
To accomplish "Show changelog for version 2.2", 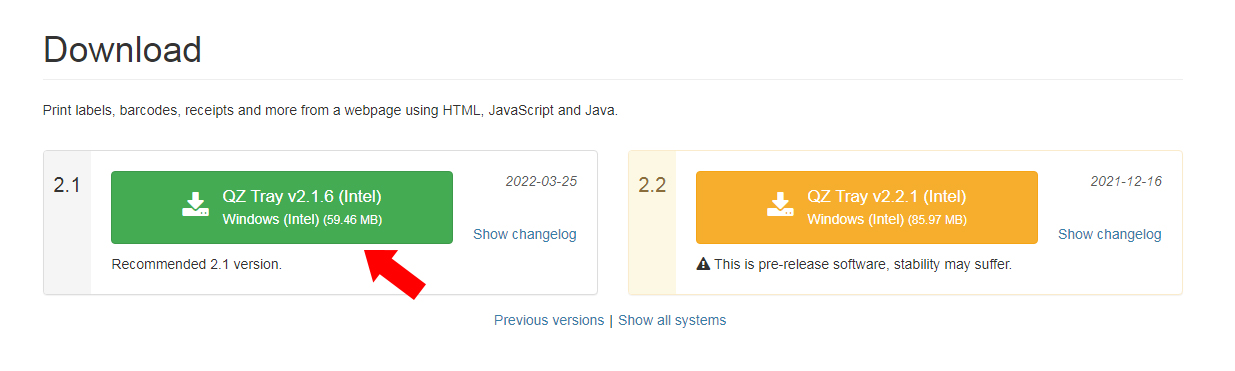I will [1110, 234].
